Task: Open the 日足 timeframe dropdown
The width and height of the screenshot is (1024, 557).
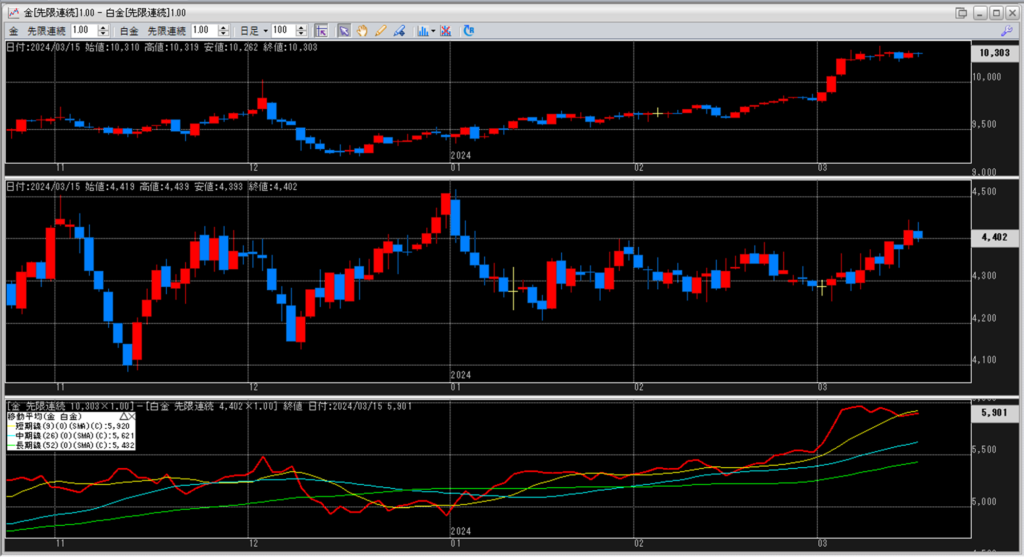Action: 265,31
